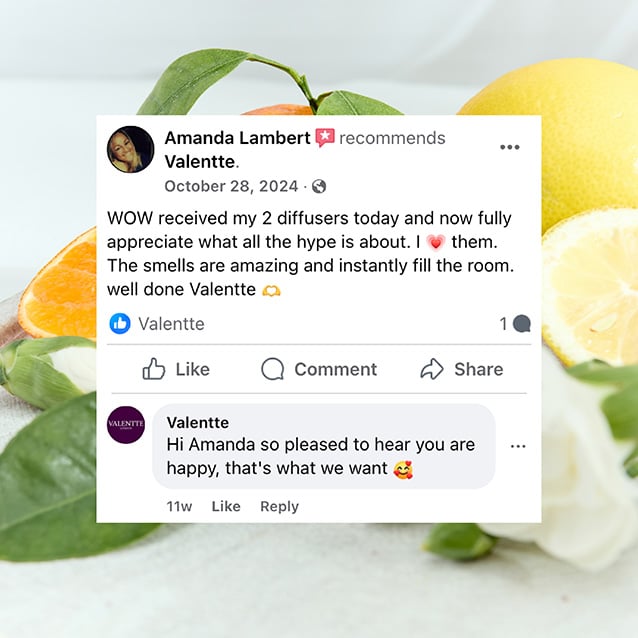Open the comment count bubble icon
This screenshot has height=638, width=638.
(x=522, y=324)
